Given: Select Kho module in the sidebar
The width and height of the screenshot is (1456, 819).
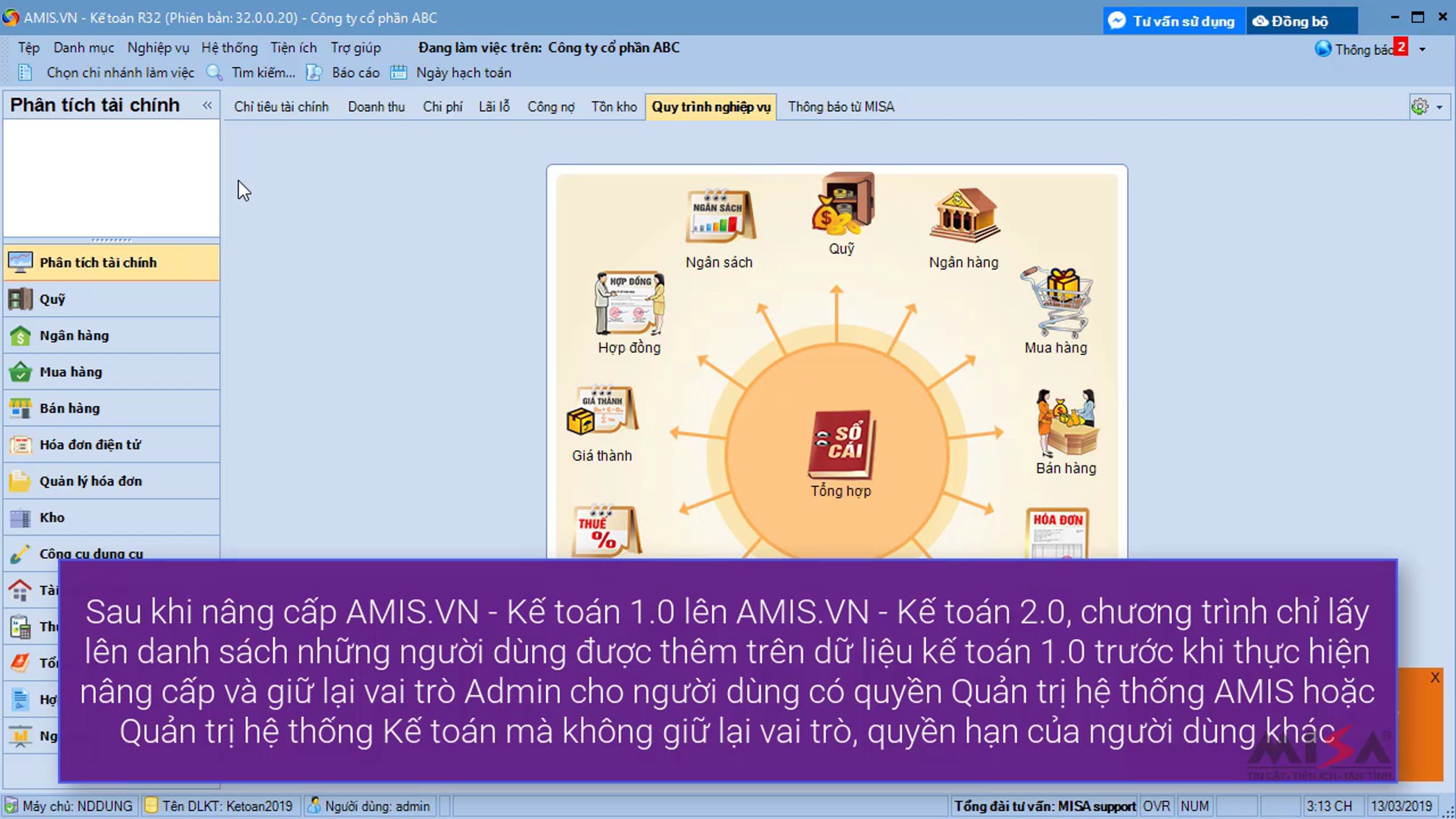Looking at the screenshot, I should (112, 517).
